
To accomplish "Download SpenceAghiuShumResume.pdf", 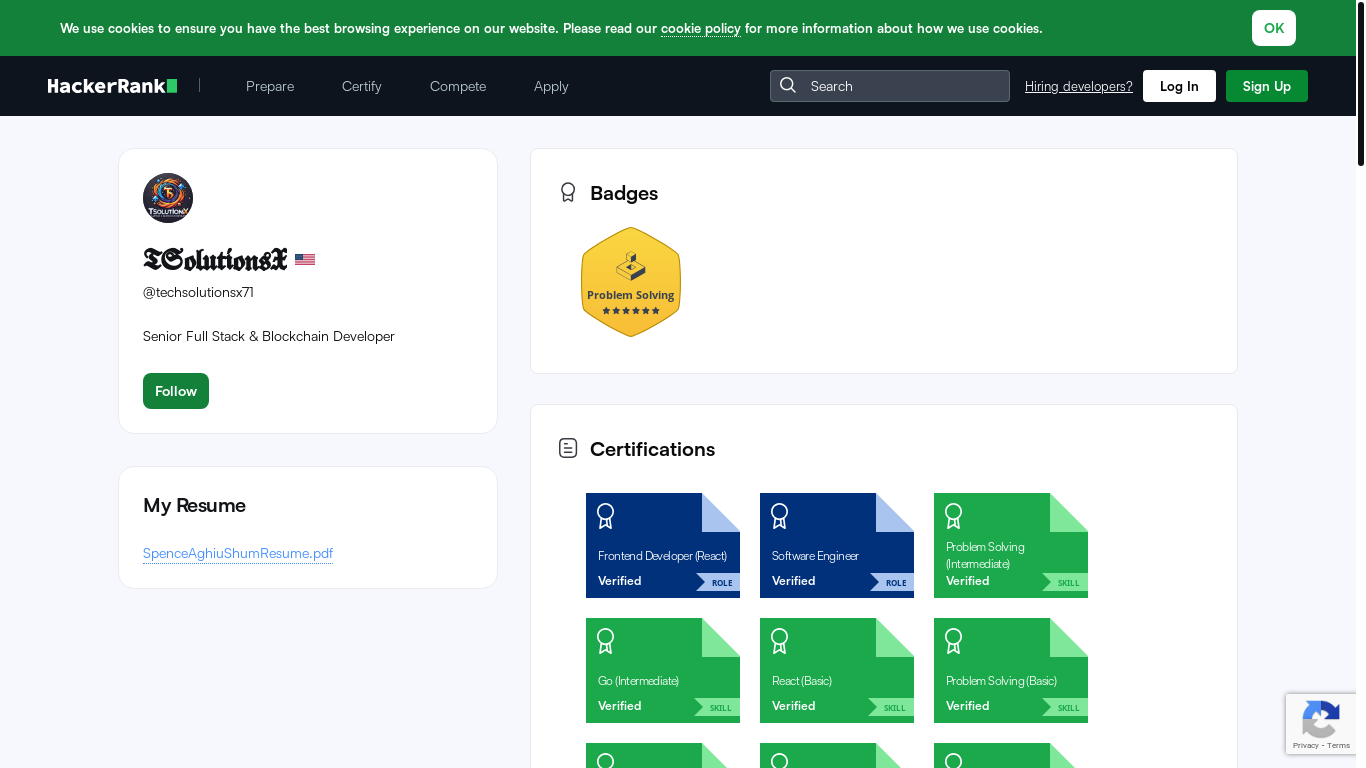I will (238, 553).
